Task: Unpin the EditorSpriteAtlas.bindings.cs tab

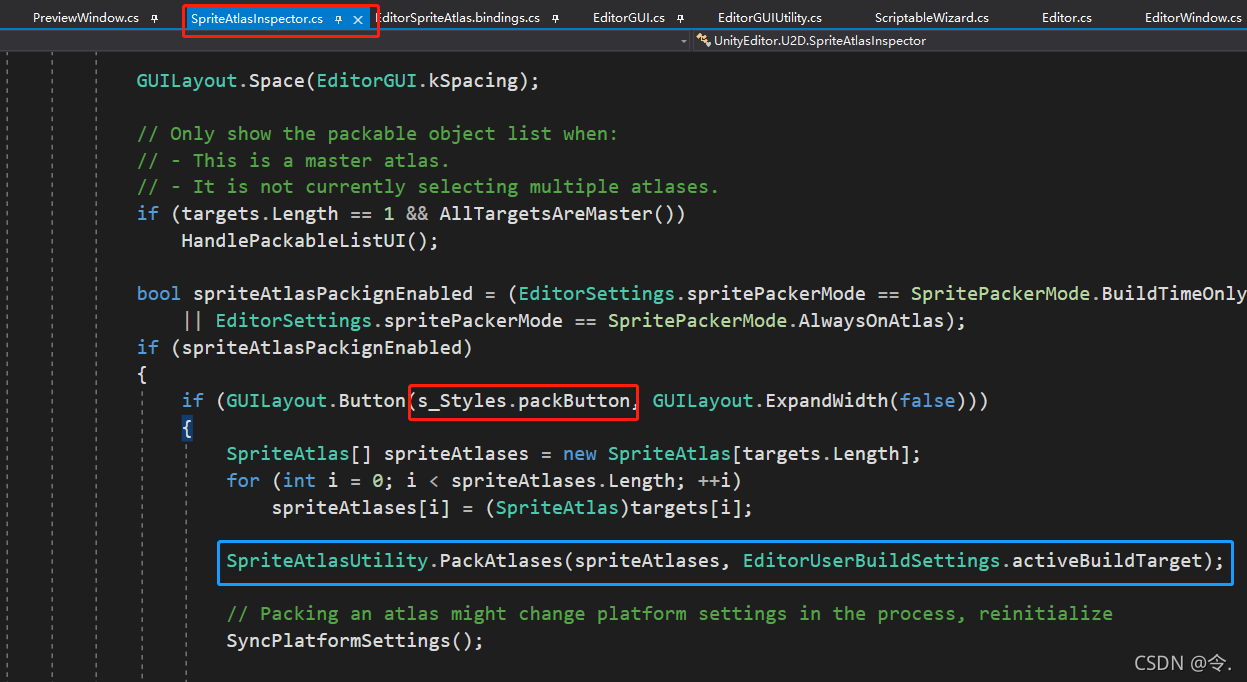Action: coord(554,17)
